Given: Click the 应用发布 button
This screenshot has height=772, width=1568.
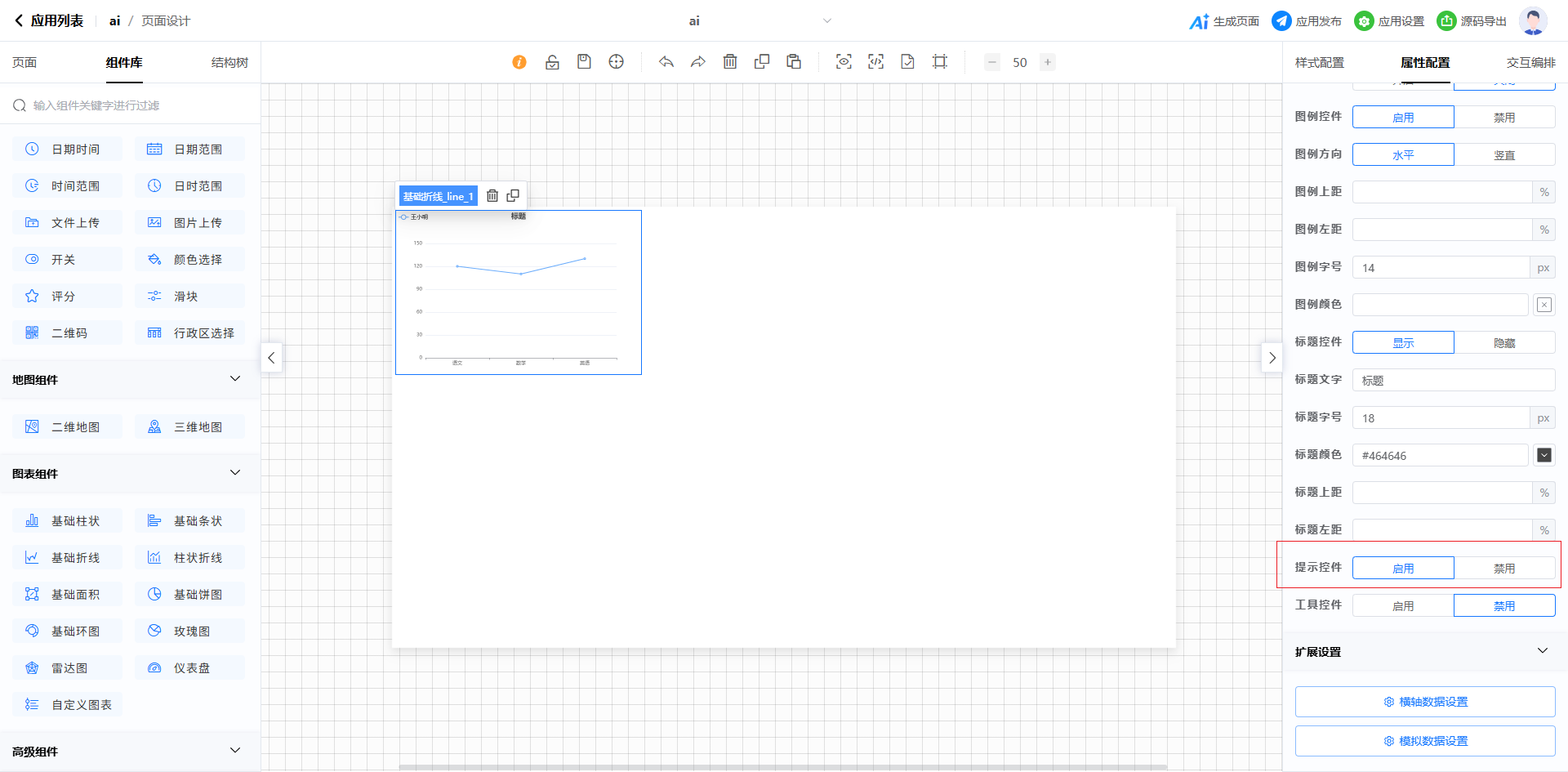Looking at the screenshot, I should pos(1307,21).
